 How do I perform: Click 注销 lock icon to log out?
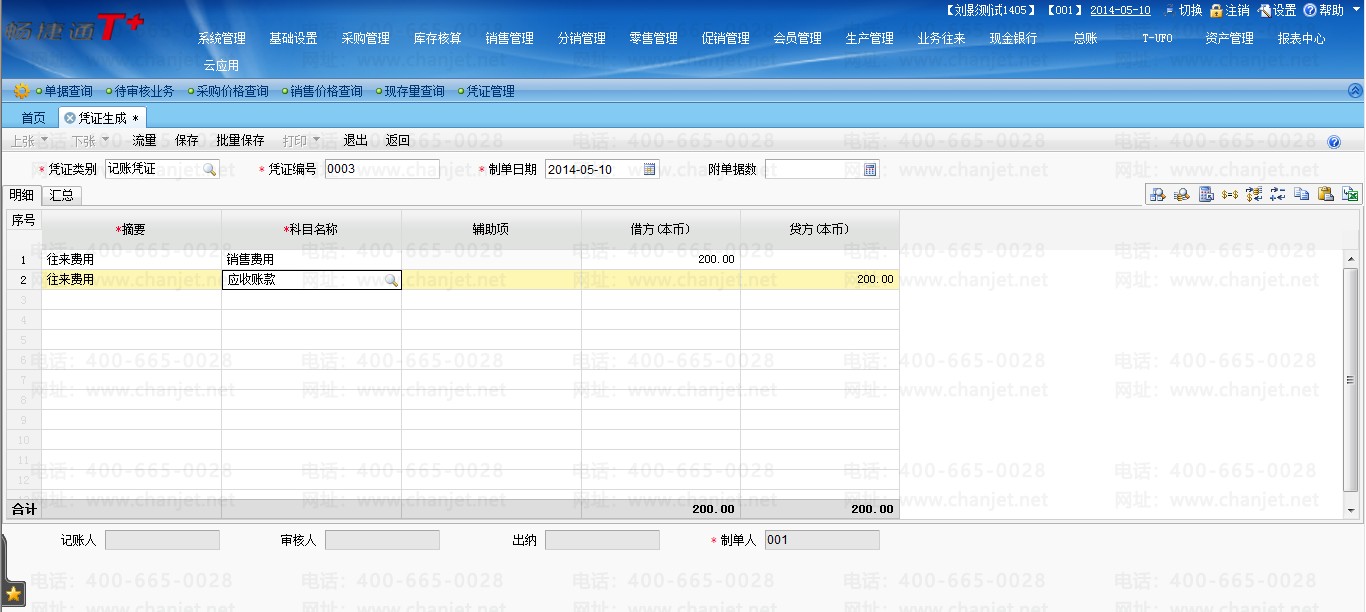coord(1216,10)
